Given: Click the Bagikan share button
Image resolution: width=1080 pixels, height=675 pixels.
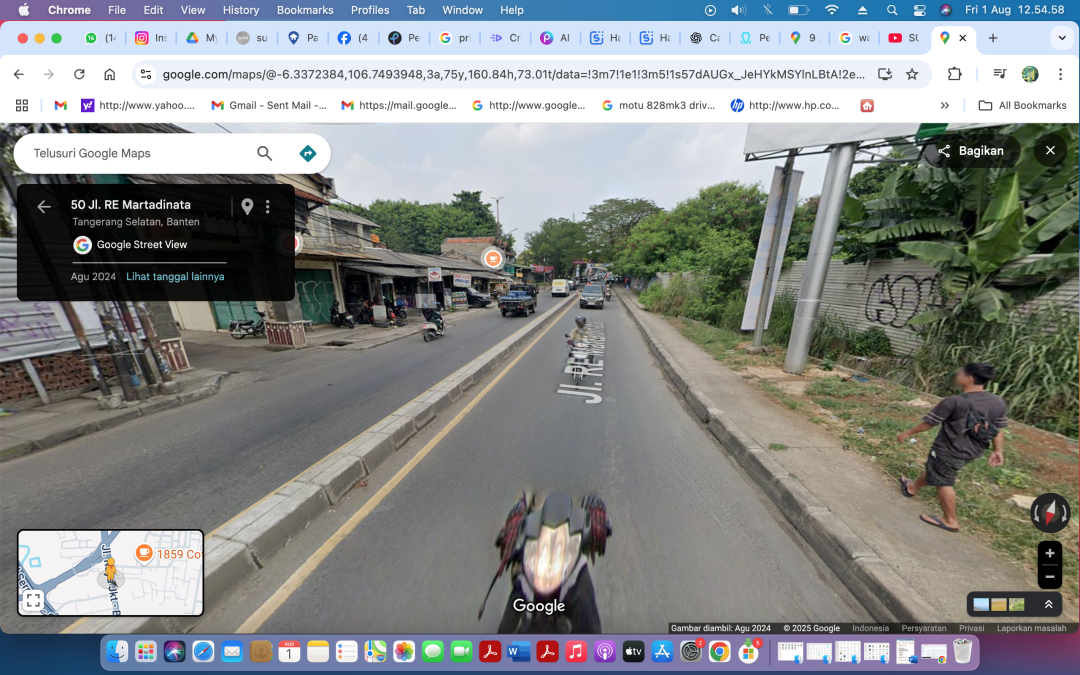Looking at the screenshot, I should [x=969, y=150].
